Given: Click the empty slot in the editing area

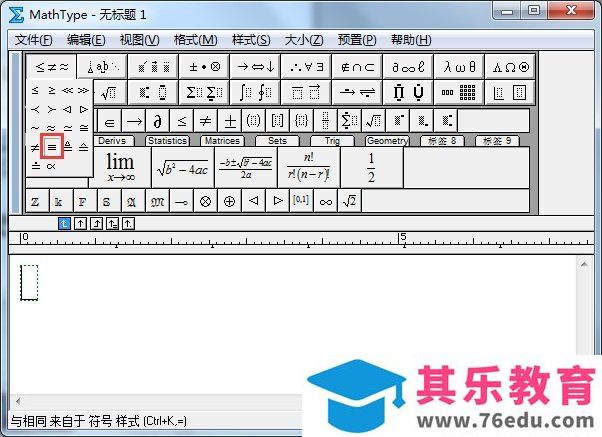Looking at the screenshot, I should (x=29, y=283).
